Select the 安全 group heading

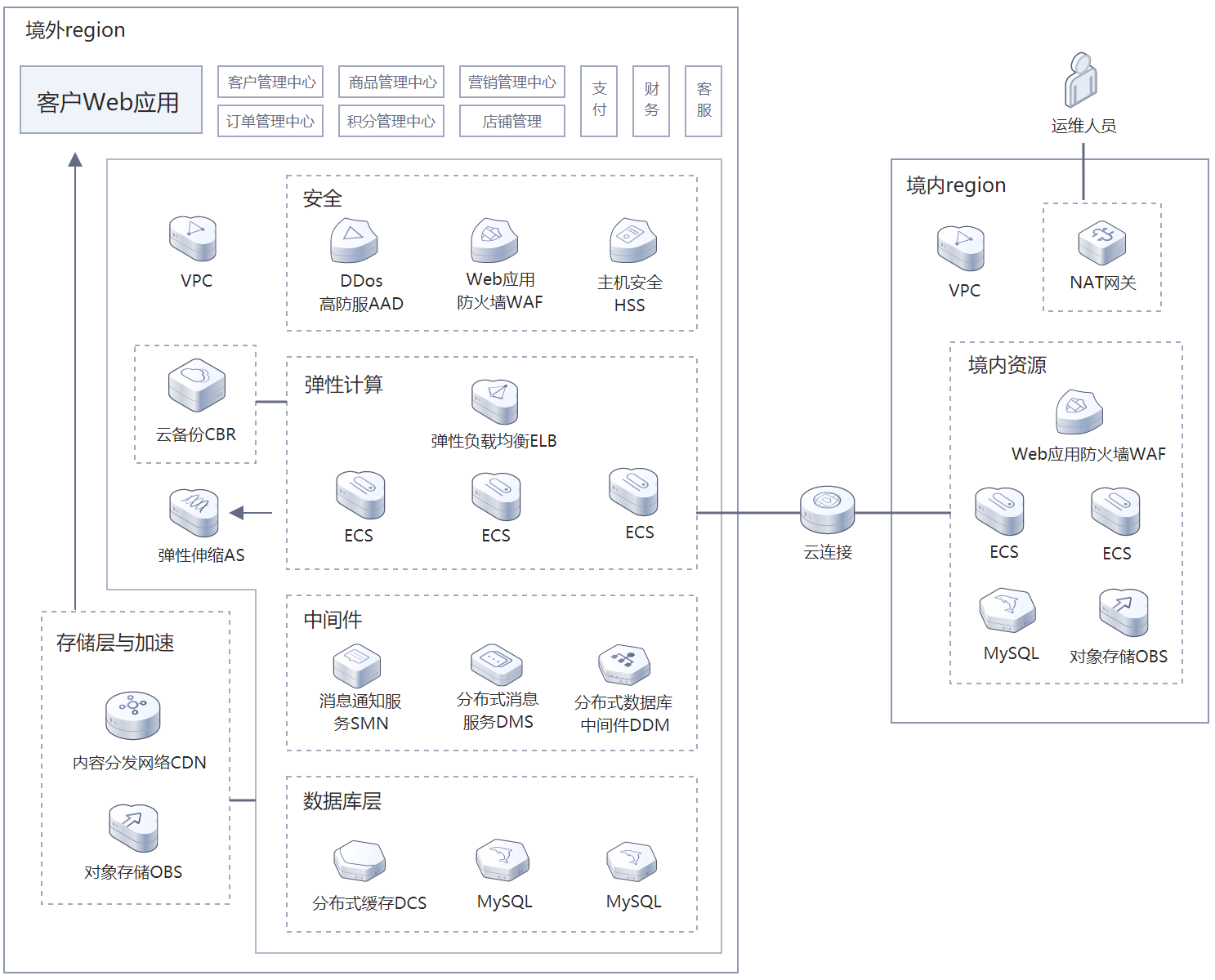click(x=322, y=198)
